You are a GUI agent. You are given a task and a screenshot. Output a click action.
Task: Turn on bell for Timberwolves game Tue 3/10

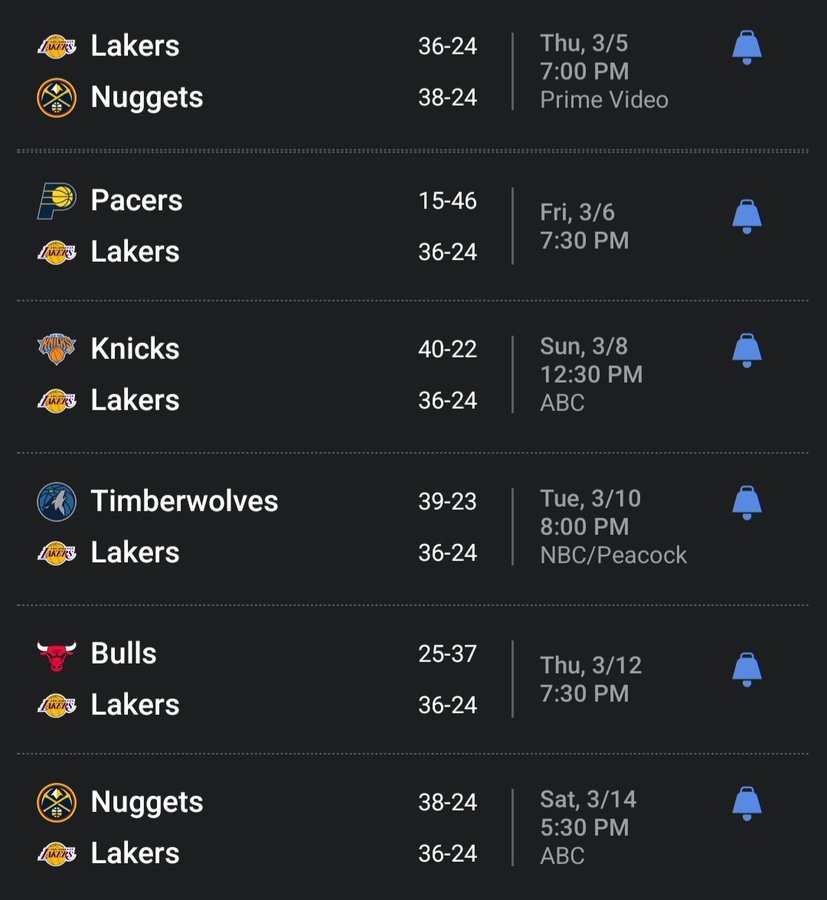[x=747, y=502]
